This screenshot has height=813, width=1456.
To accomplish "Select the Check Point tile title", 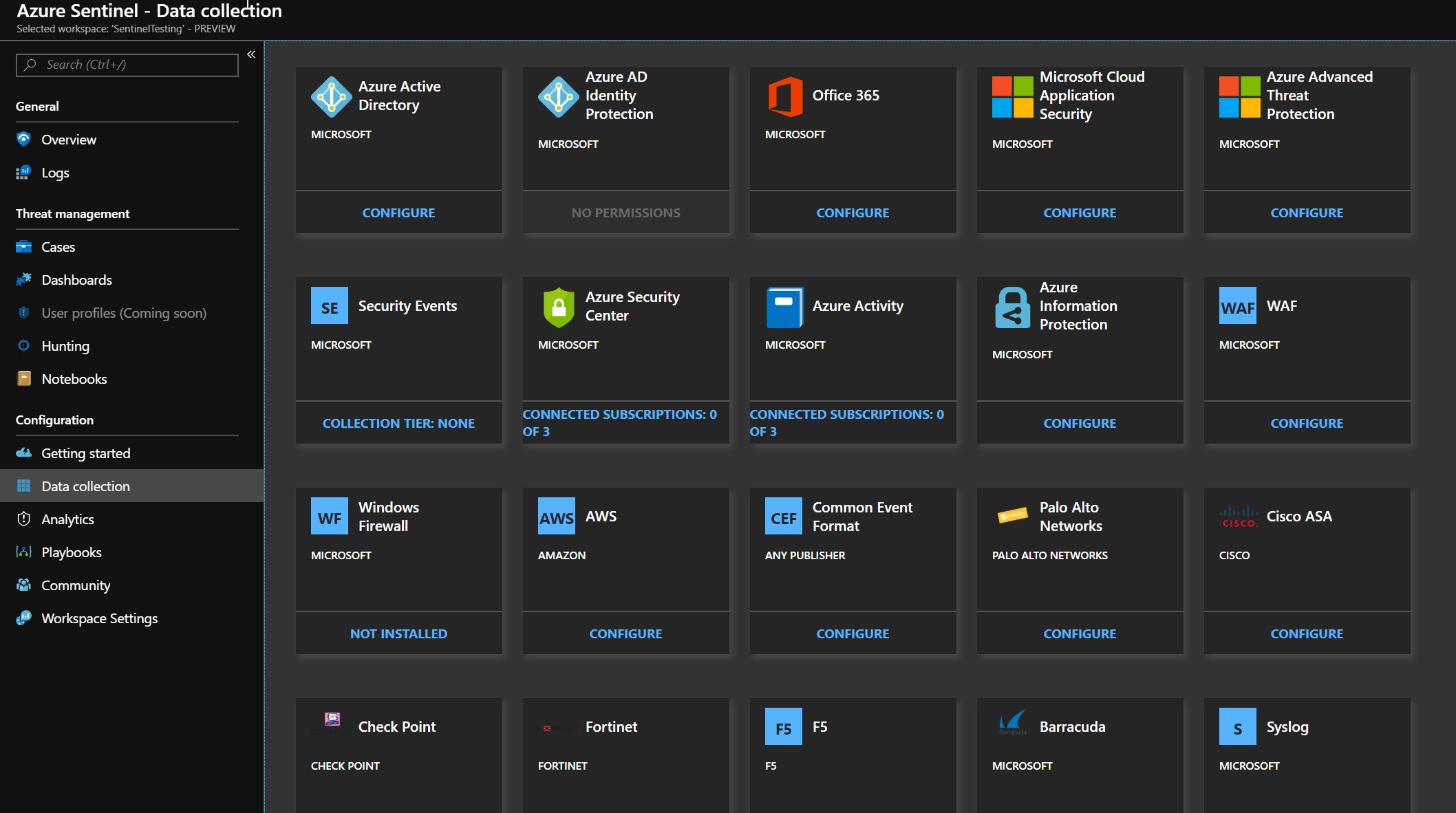I will coord(397,726).
